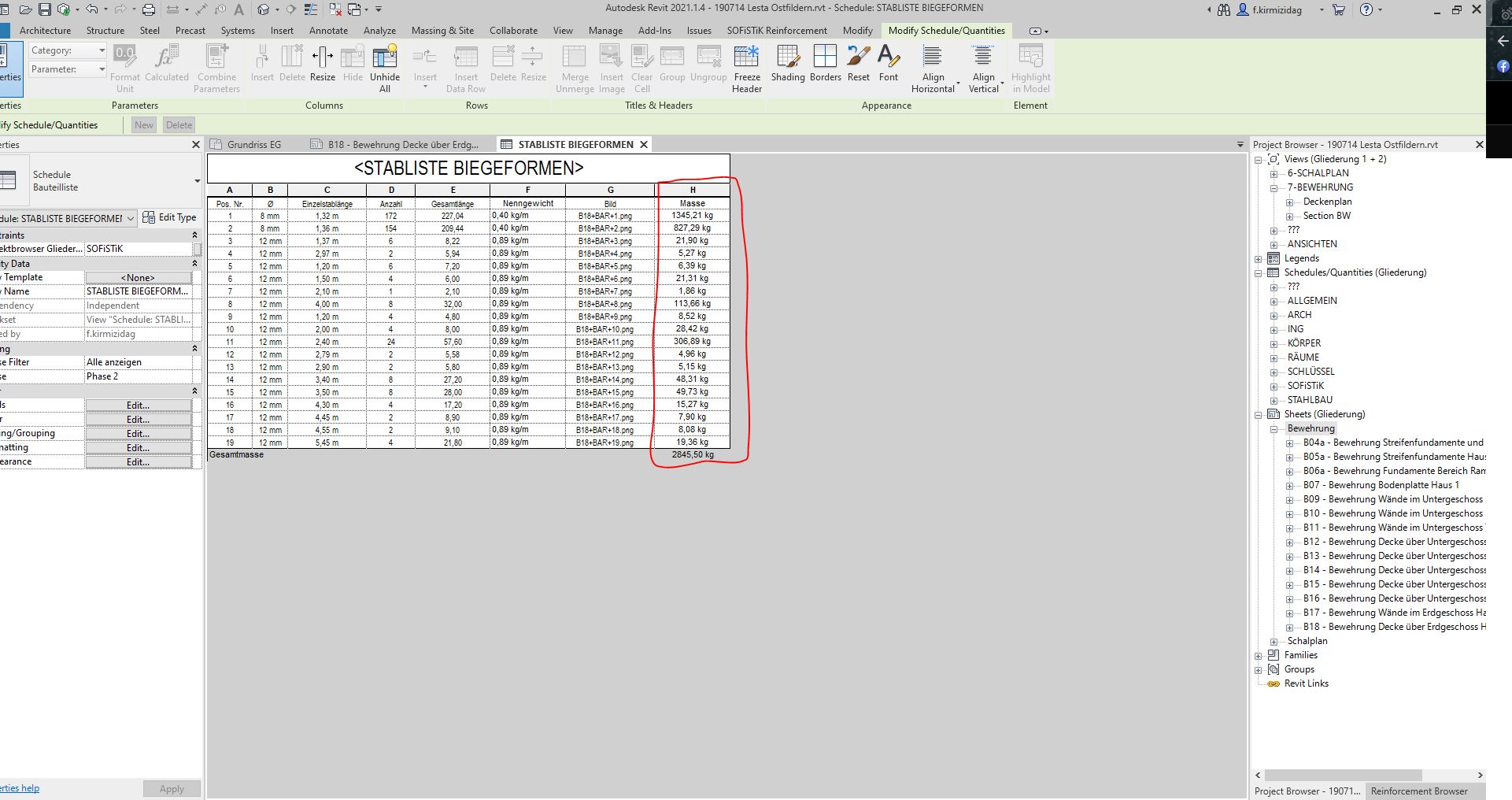Click Unhide All in Columns panel
This screenshot has height=800, width=1512.
[384, 67]
